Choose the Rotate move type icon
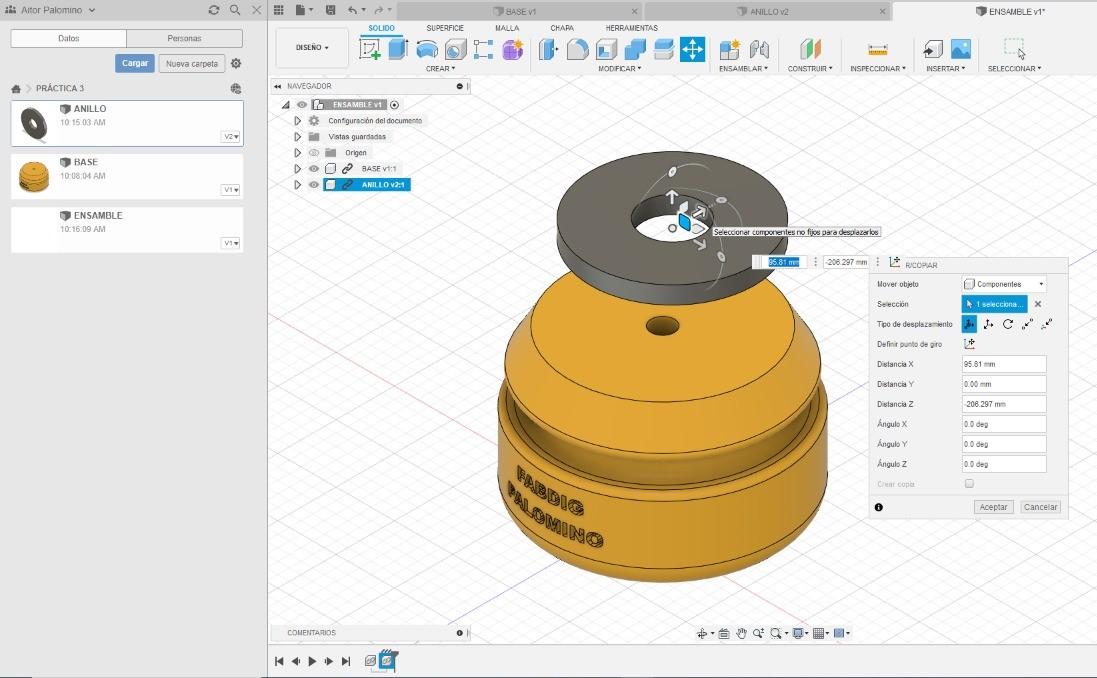The height and width of the screenshot is (678, 1097). [1008, 324]
